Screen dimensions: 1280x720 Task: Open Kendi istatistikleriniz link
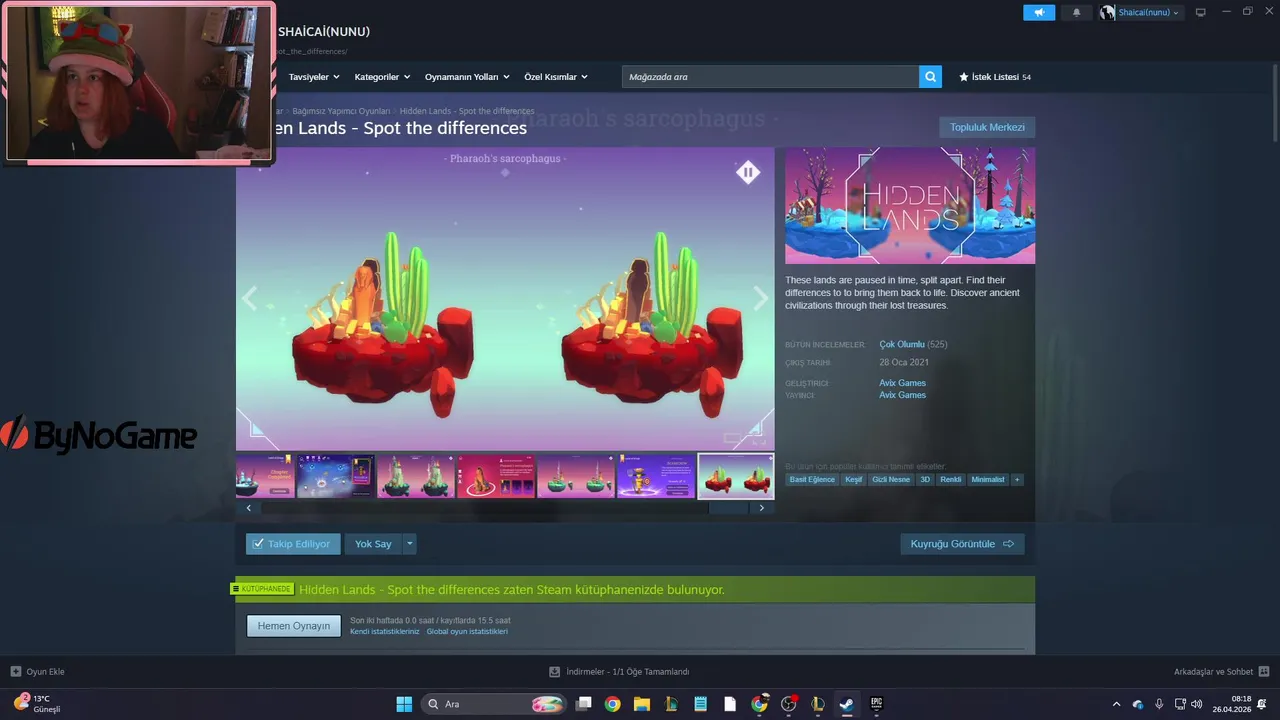coord(385,632)
